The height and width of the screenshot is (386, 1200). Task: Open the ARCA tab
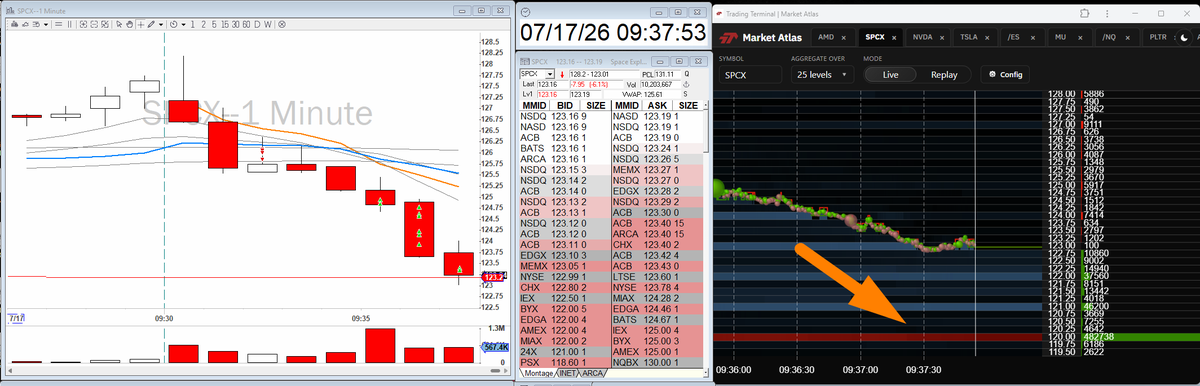coord(592,373)
